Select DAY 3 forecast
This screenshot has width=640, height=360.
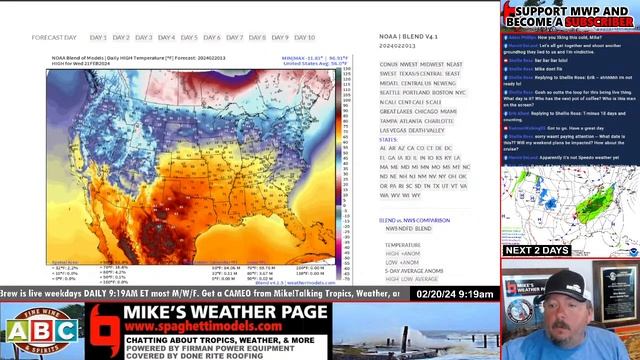click(x=144, y=38)
